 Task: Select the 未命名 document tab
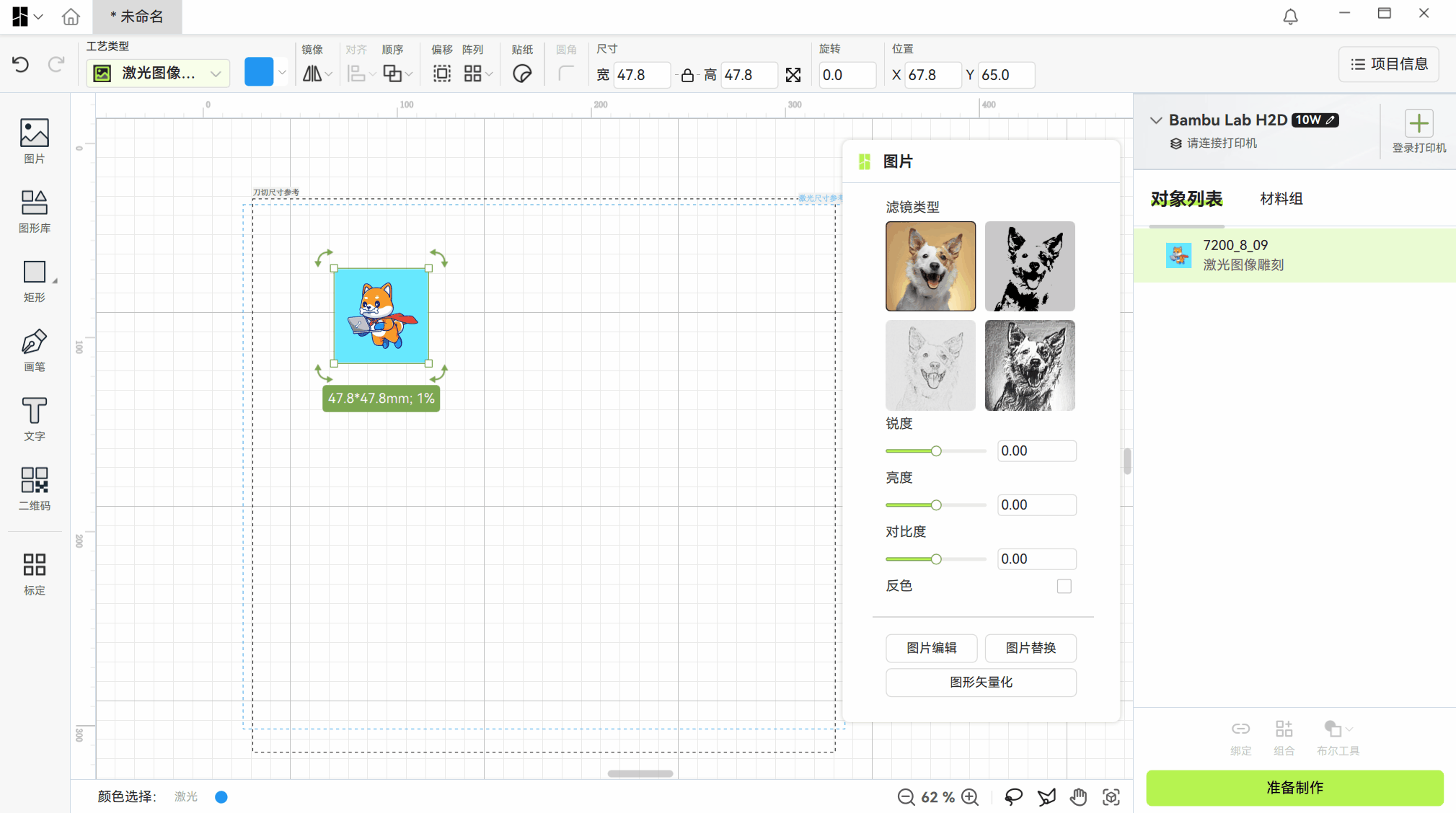[137, 17]
